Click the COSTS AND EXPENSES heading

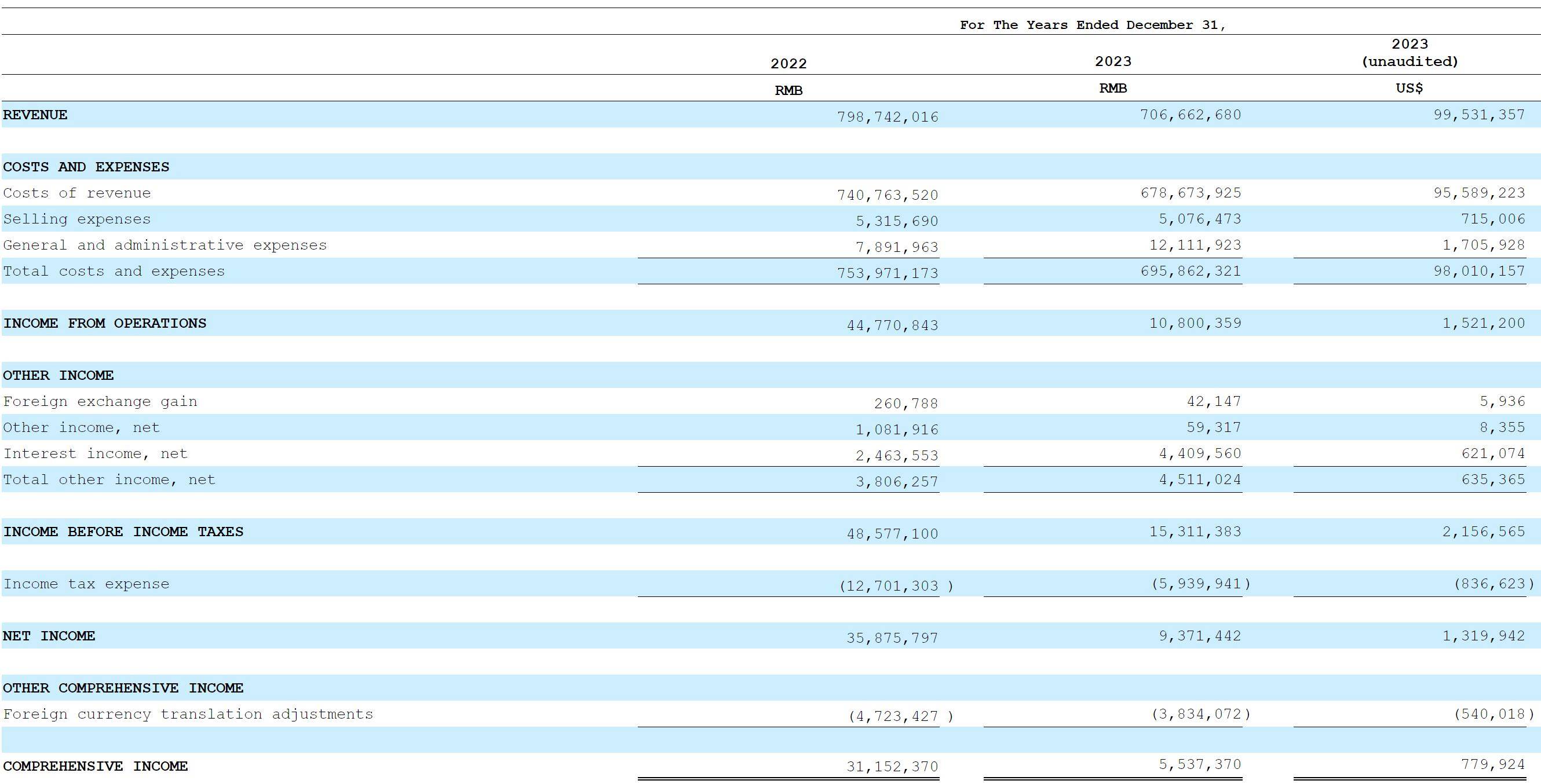coord(86,167)
